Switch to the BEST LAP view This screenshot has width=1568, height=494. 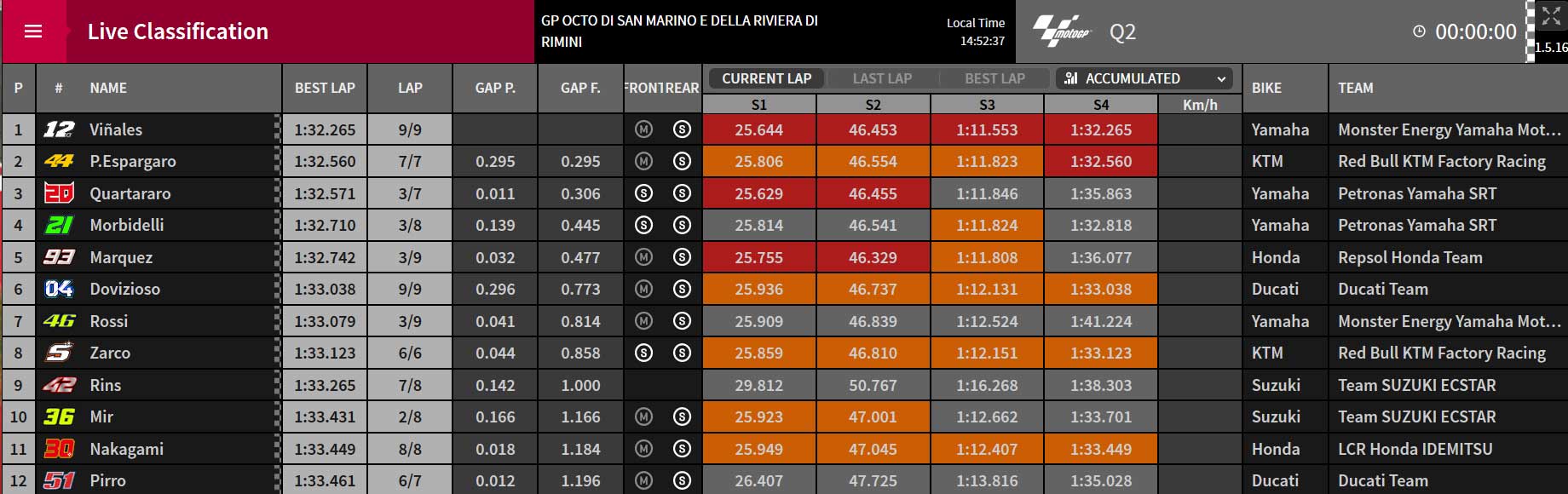994,78
